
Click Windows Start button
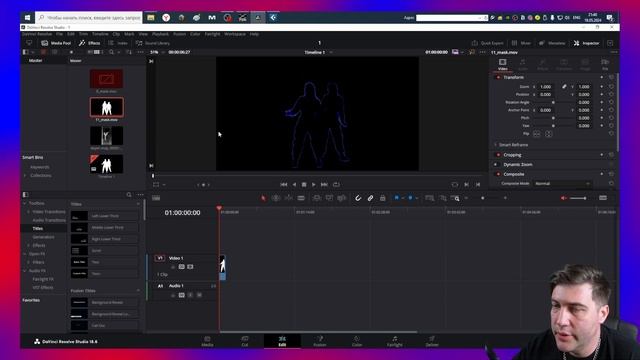pyautogui.click(x=27, y=18)
